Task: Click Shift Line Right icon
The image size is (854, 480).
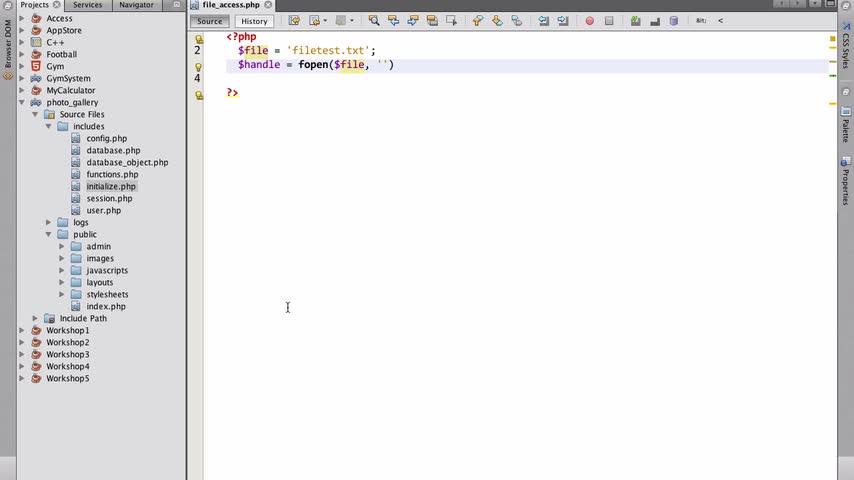Action: 563,21
